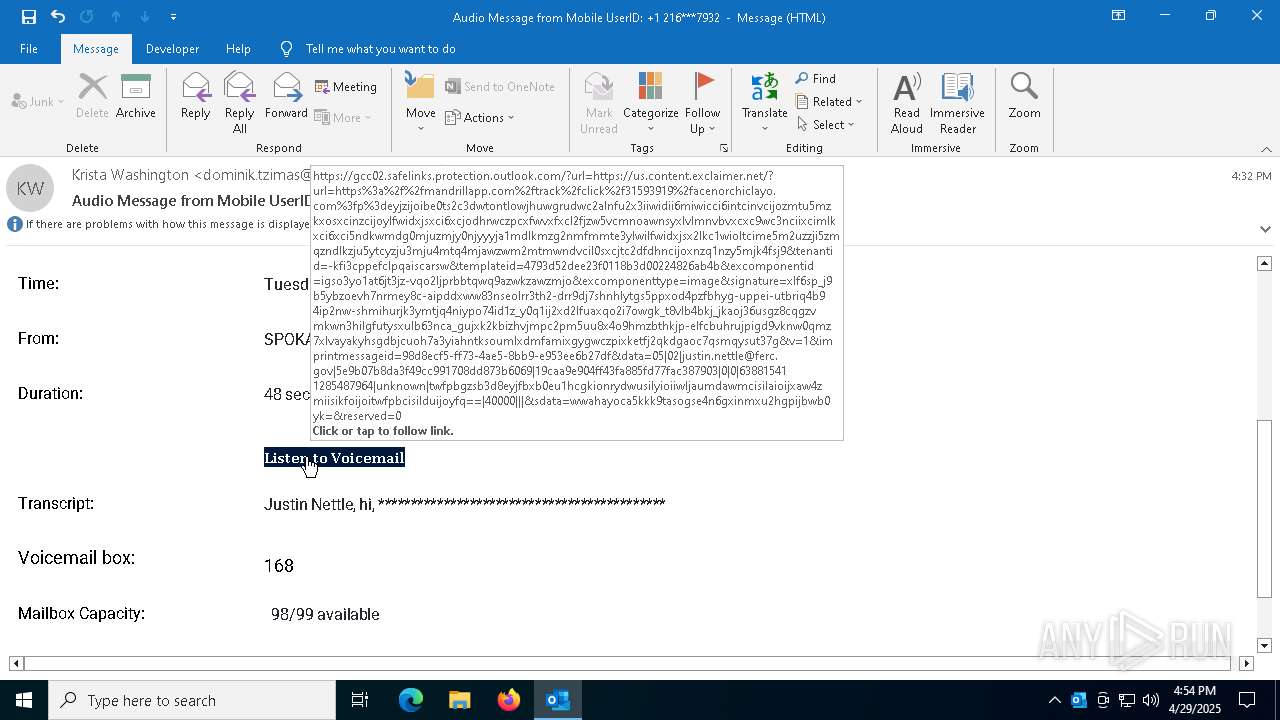Click the Listen to Voicemail link
The image size is (1280, 720).
click(334, 458)
